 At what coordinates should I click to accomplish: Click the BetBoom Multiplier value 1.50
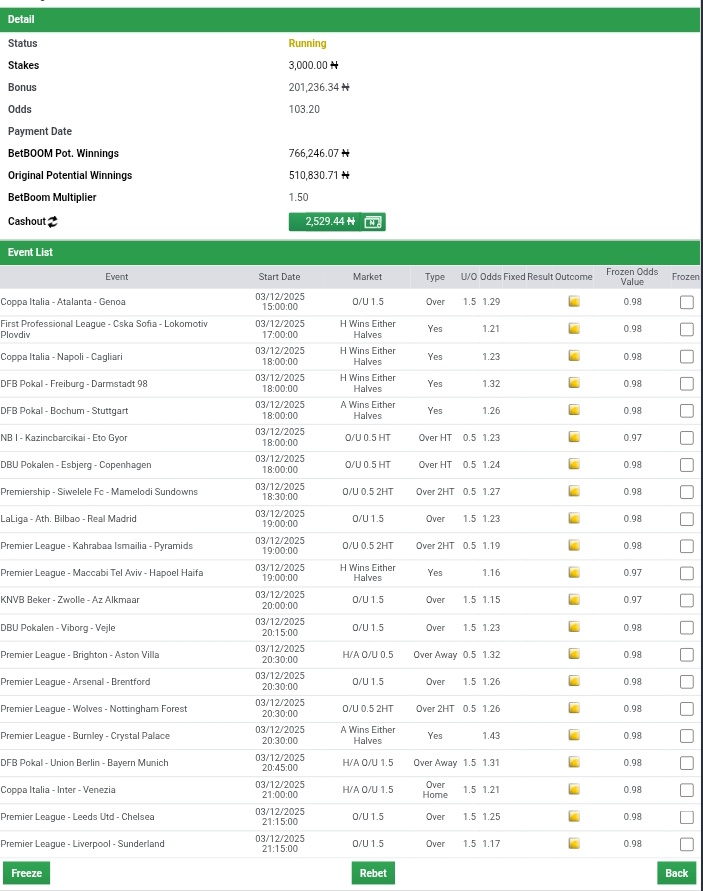point(298,197)
